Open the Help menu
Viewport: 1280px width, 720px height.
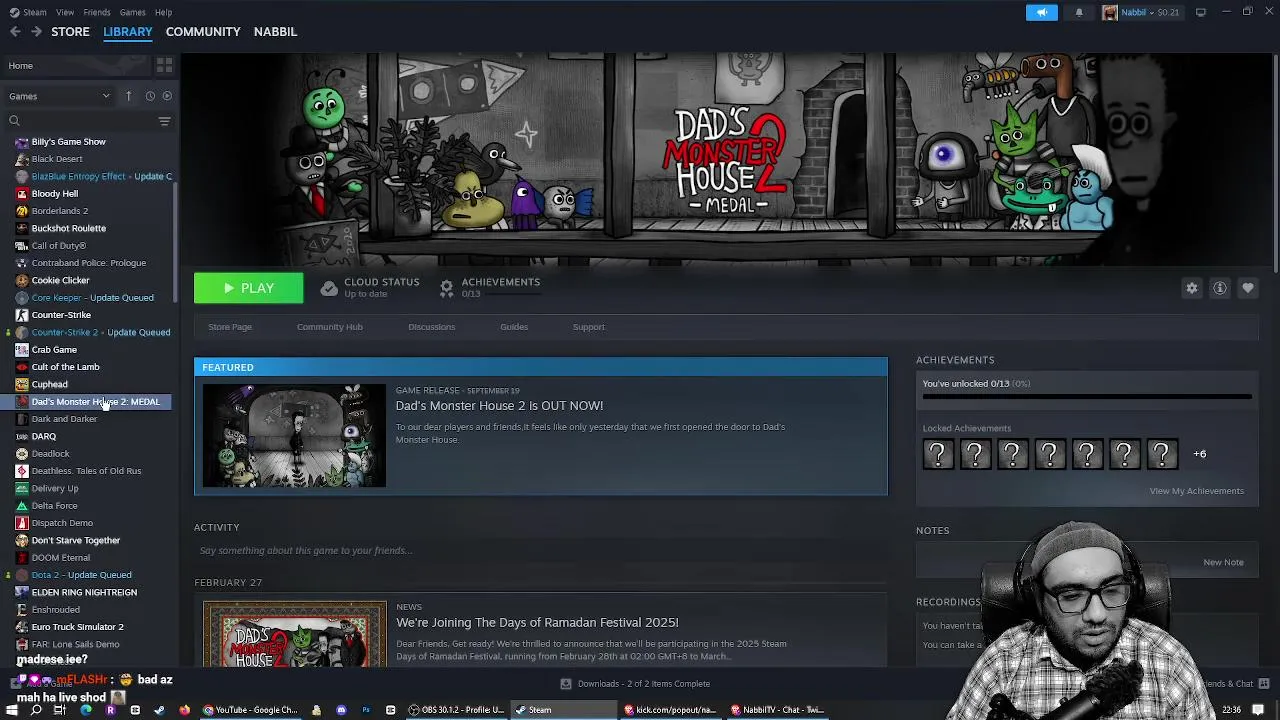pyautogui.click(x=163, y=12)
